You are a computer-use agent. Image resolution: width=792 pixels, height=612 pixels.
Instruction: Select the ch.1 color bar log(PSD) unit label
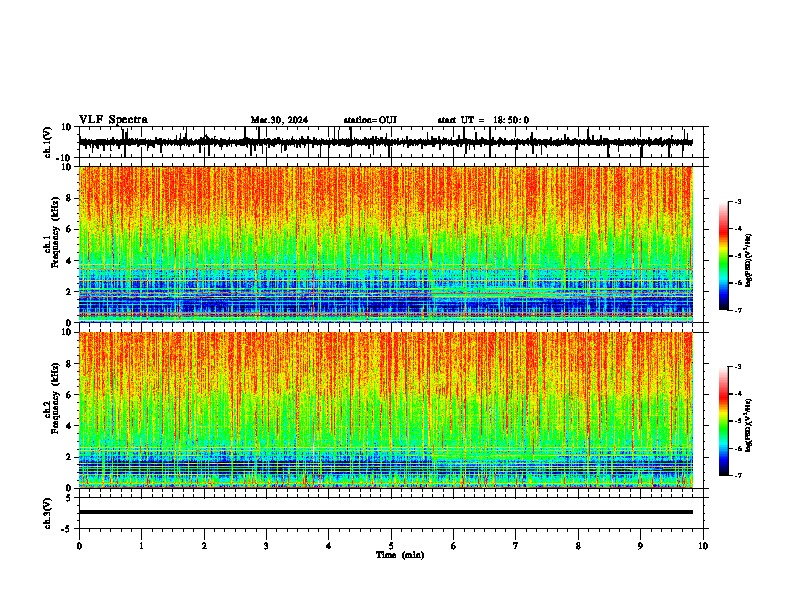pos(749,261)
